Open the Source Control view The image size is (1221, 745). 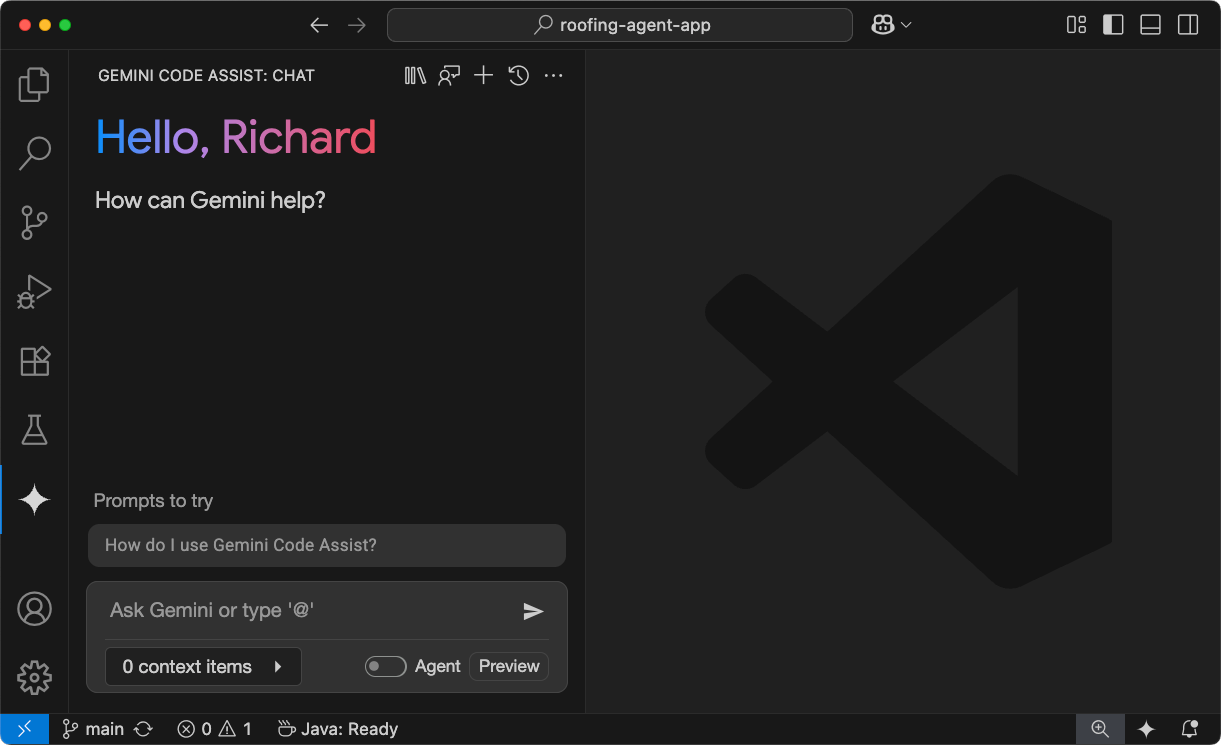click(x=34, y=223)
